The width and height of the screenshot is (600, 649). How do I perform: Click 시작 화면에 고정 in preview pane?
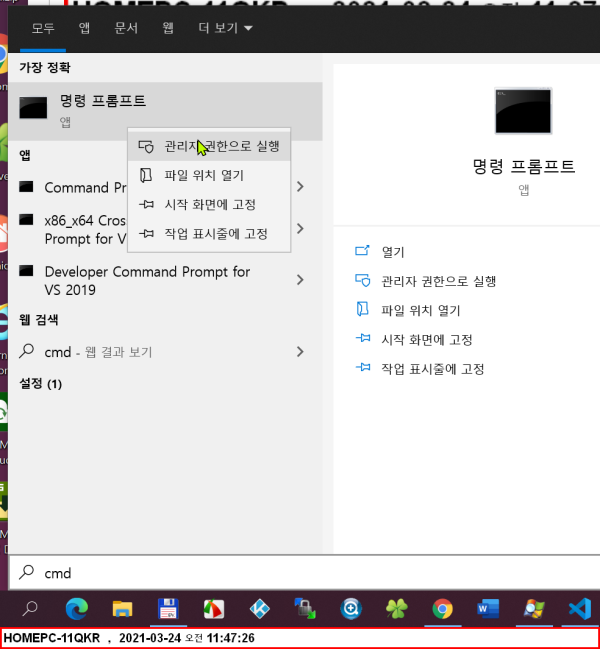427,340
